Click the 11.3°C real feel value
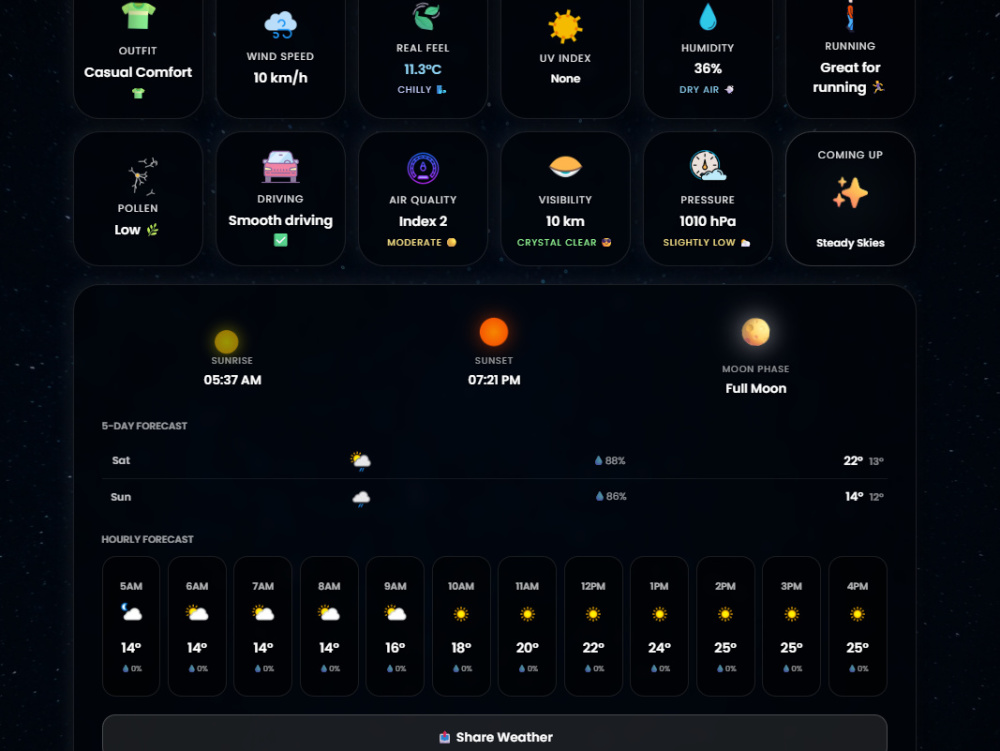This screenshot has height=751, width=1000. pos(423,69)
